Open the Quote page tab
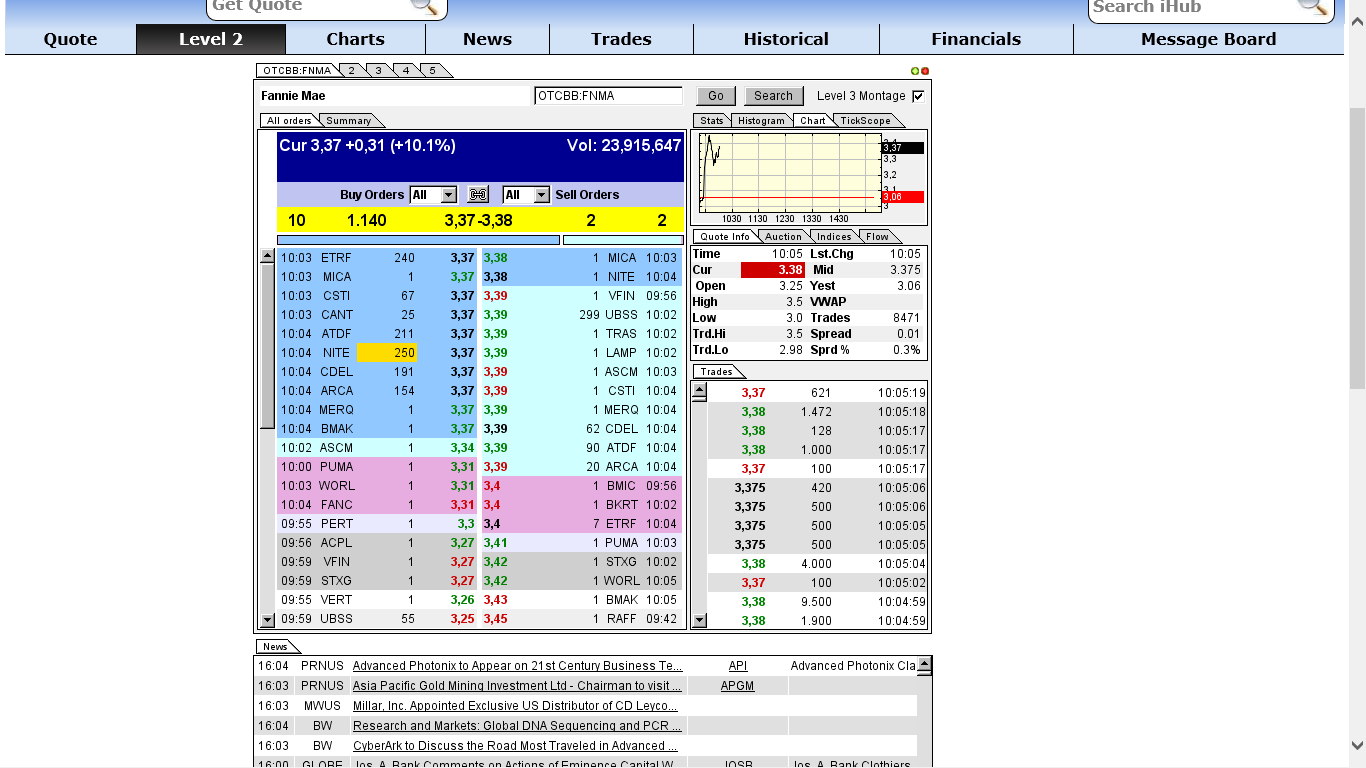The image size is (1366, 768). point(71,39)
